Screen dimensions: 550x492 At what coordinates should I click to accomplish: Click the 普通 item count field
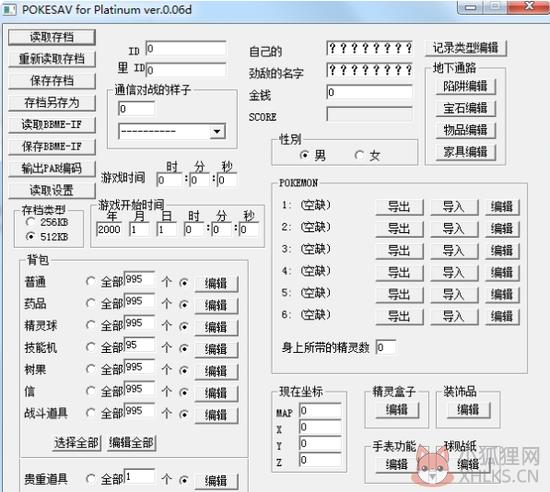[x=139, y=279]
